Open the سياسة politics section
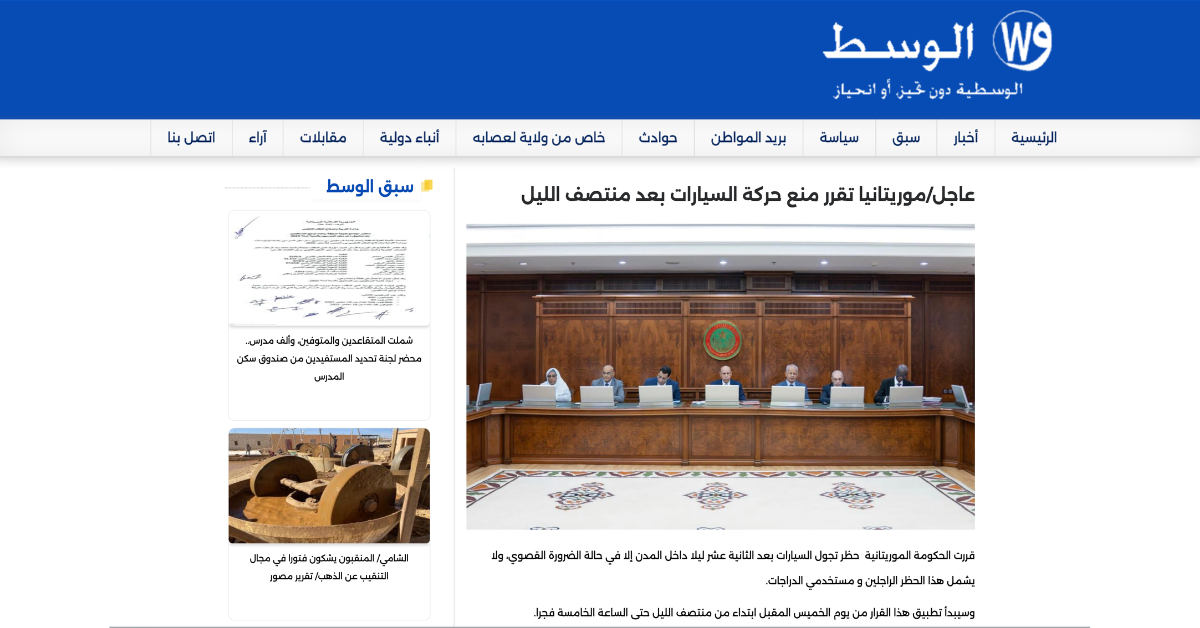The image size is (1200, 628). [x=839, y=138]
